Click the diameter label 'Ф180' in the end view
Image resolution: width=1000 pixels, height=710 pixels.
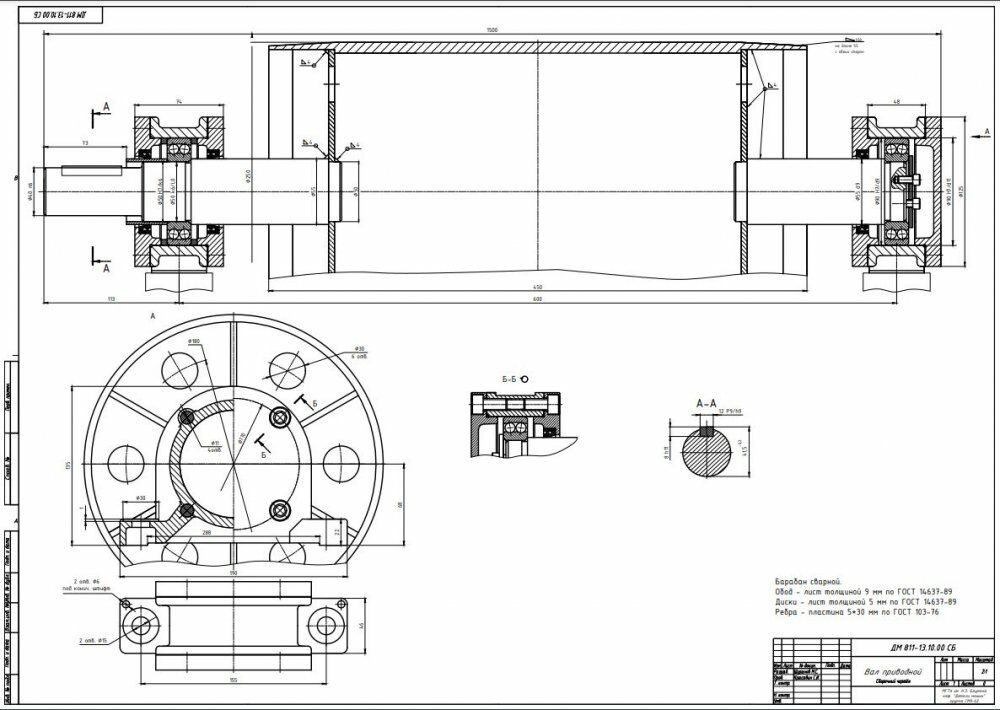tap(195, 341)
